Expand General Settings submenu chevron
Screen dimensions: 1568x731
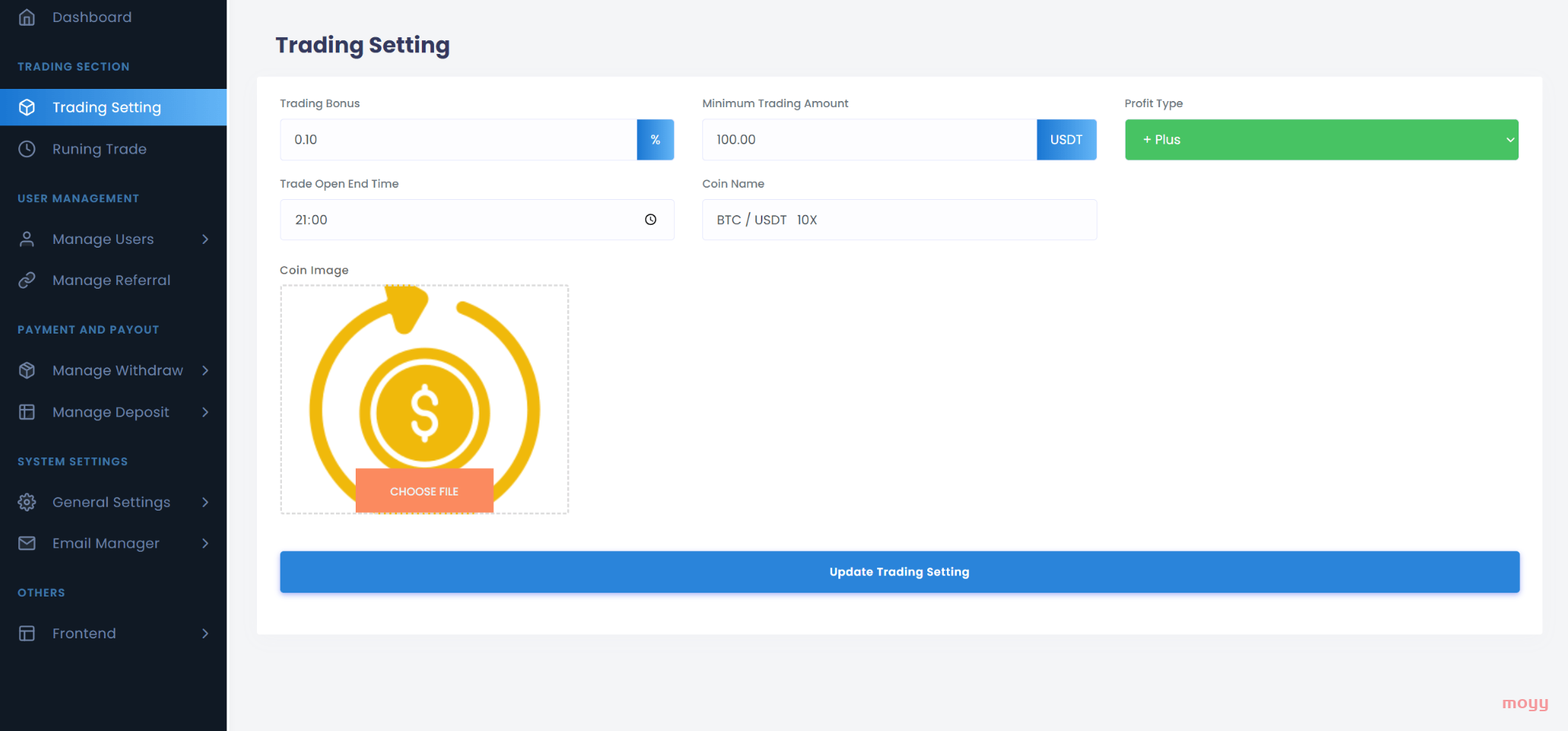coord(205,502)
